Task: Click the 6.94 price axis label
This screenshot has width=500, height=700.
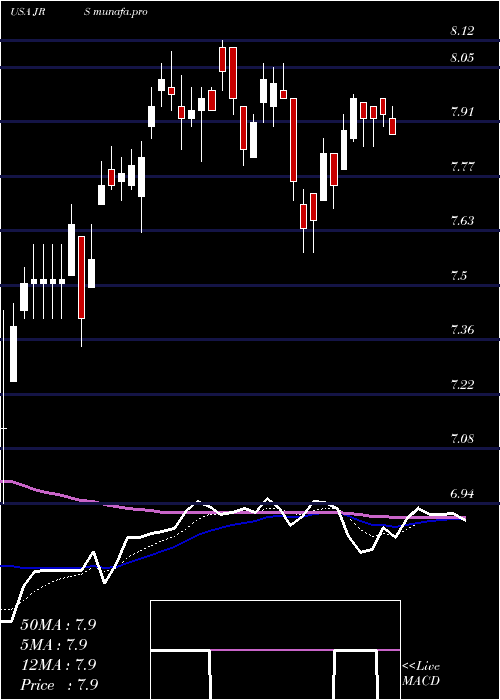Action: (462, 494)
